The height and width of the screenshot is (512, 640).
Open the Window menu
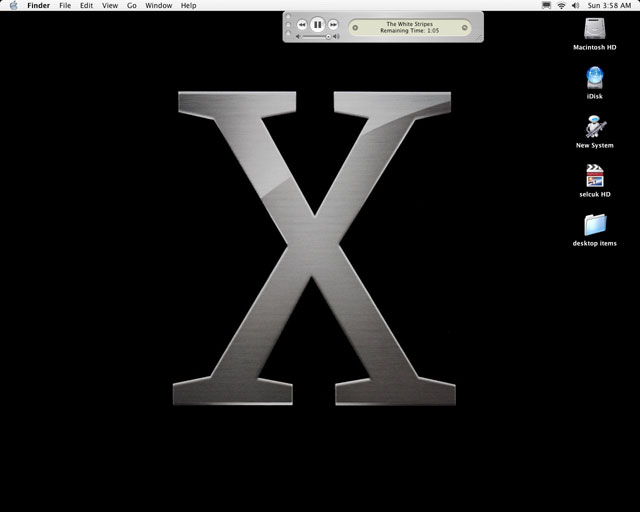point(158,5)
